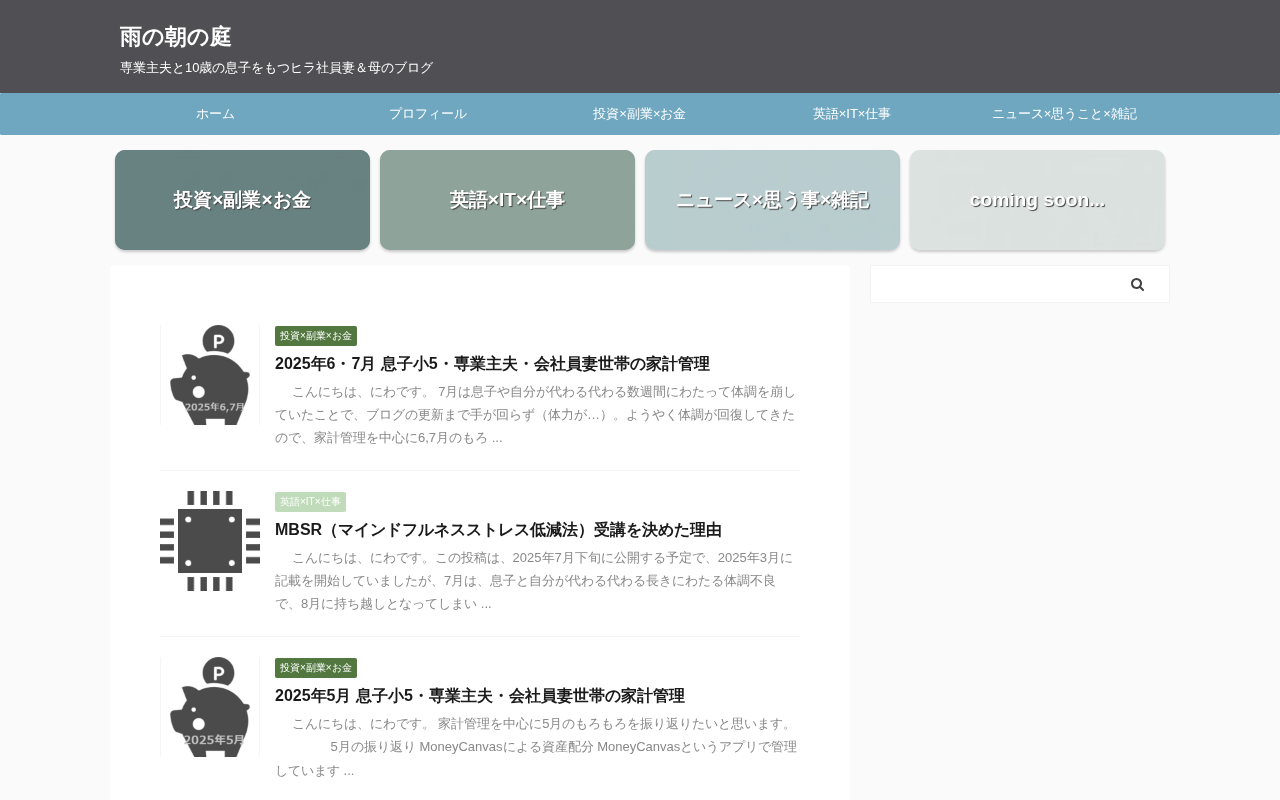This screenshot has height=800, width=1280.
Task: Select 投資×副業×お金 in the navigation bar
Action: [640, 114]
